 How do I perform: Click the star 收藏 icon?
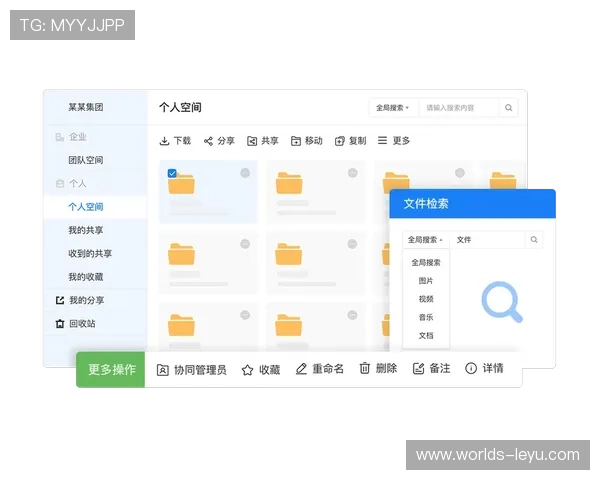pos(248,370)
